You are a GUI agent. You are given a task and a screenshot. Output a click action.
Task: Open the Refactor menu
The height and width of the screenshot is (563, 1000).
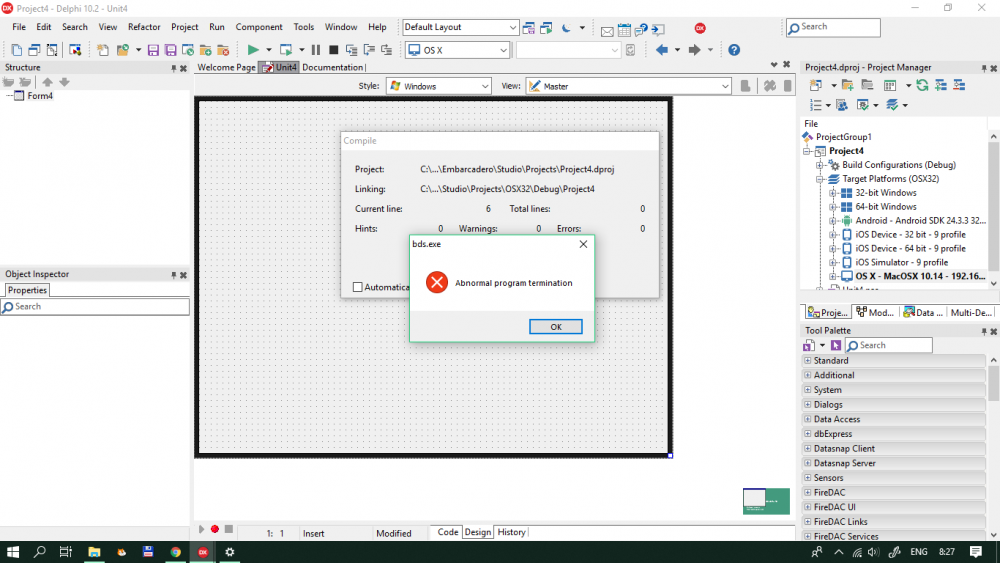point(144,27)
